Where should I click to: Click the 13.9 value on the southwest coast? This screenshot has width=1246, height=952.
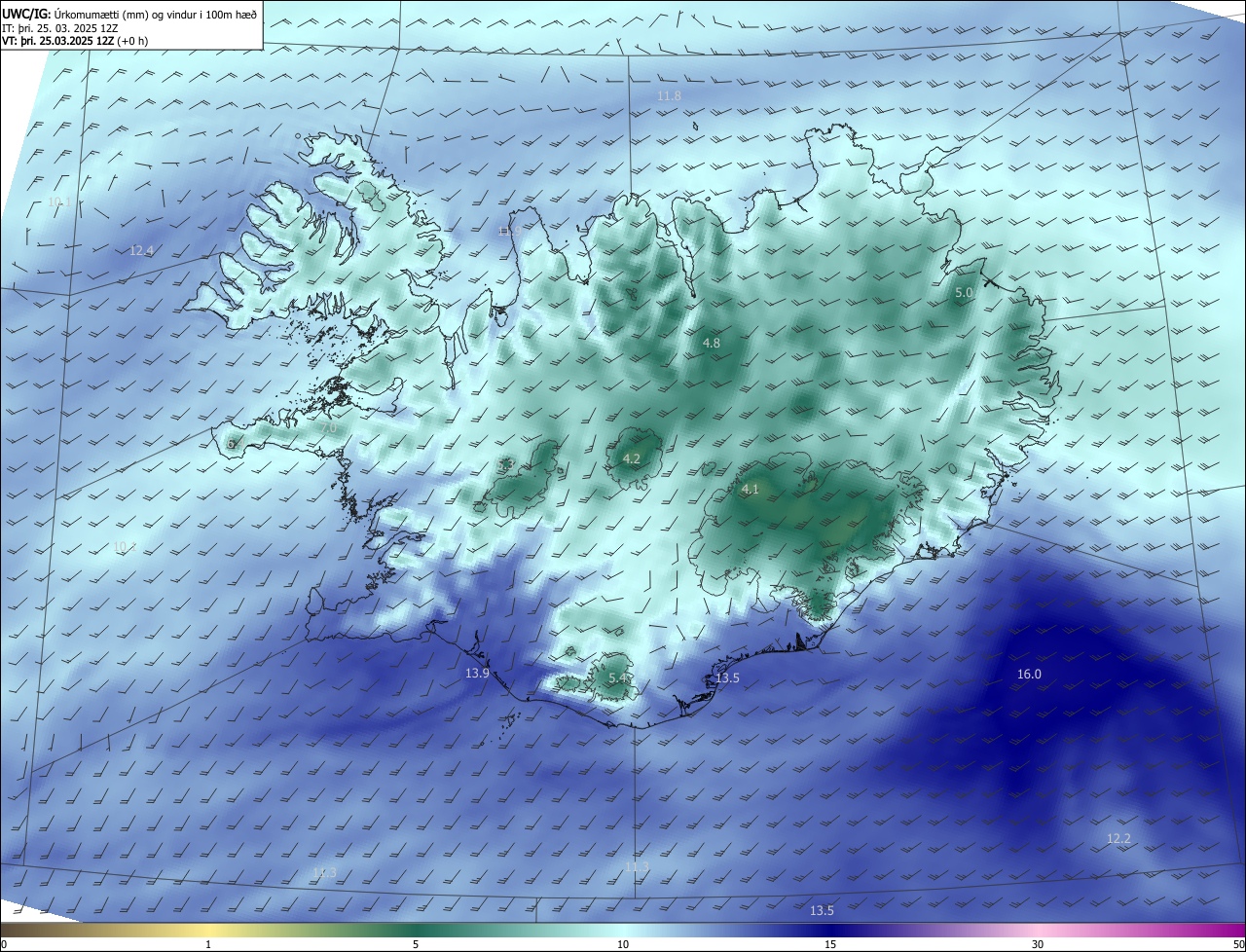point(477,674)
